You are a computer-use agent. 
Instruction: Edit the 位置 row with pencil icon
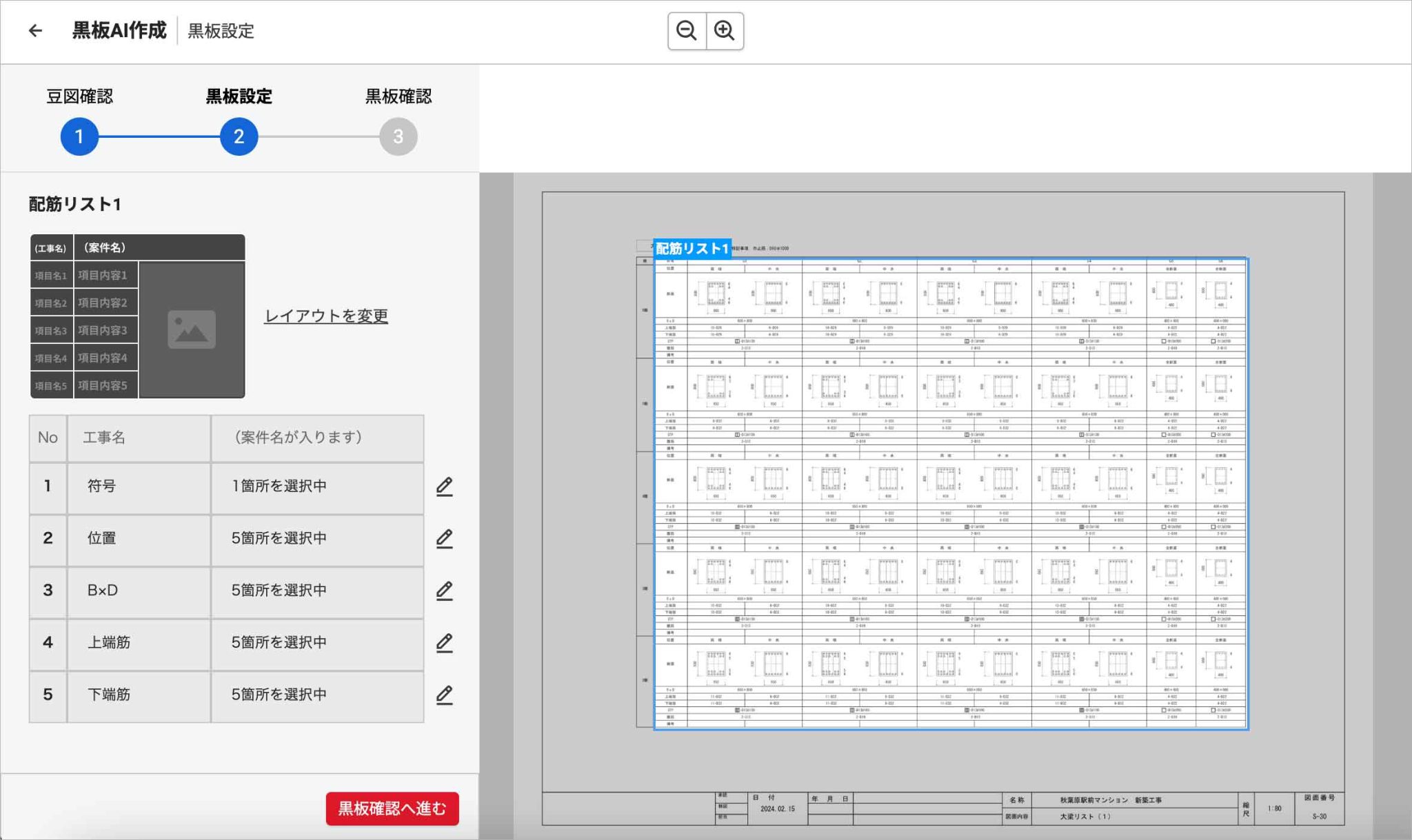445,538
